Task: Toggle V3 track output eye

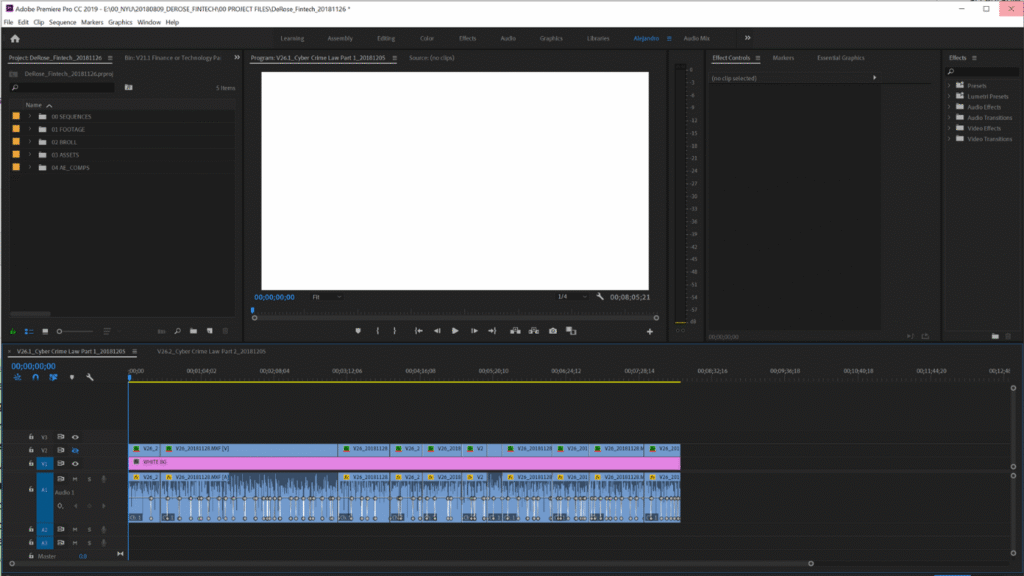Action: tap(75, 437)
